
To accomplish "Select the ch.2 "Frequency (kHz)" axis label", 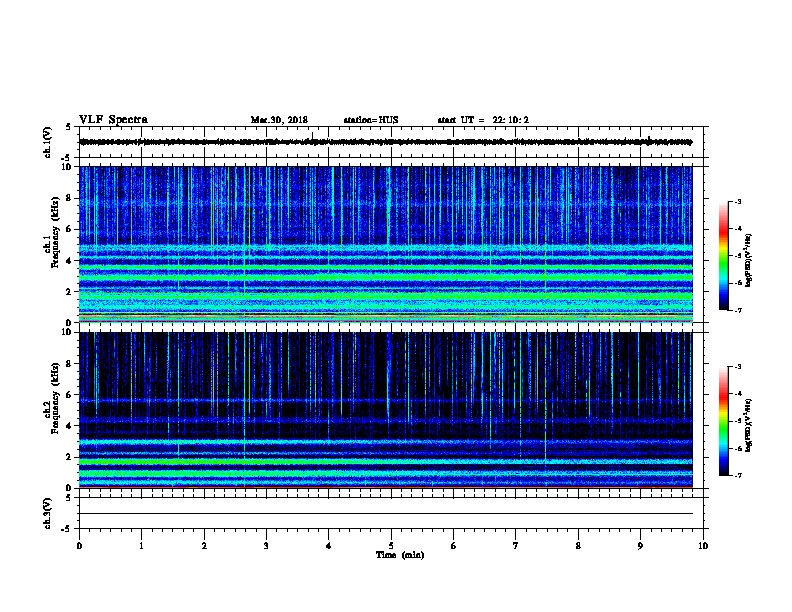I will coord(55,398).
